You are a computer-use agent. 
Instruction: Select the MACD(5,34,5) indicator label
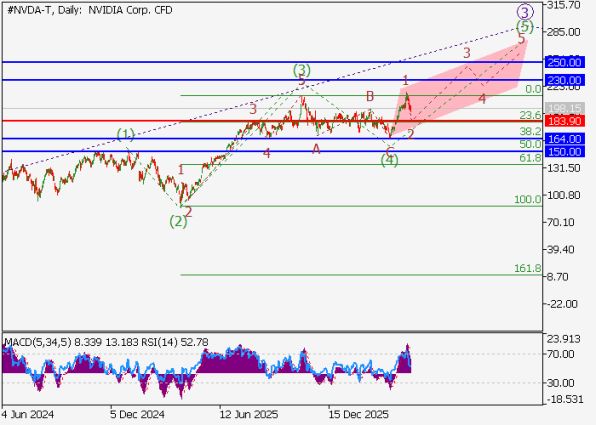(38, 343)
